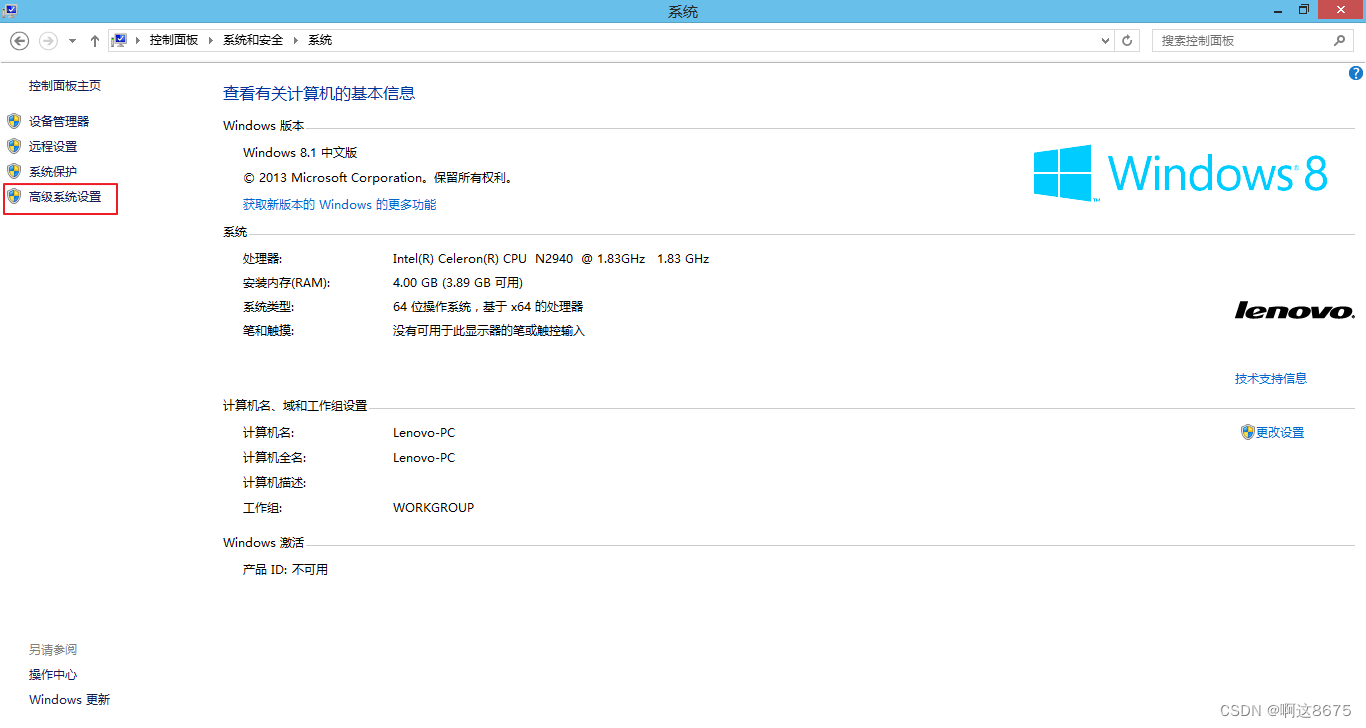Screen dimensions: 1366x728
Task: Open 设备管理器 from the sidebar
Action: click(x=59, y=121)
